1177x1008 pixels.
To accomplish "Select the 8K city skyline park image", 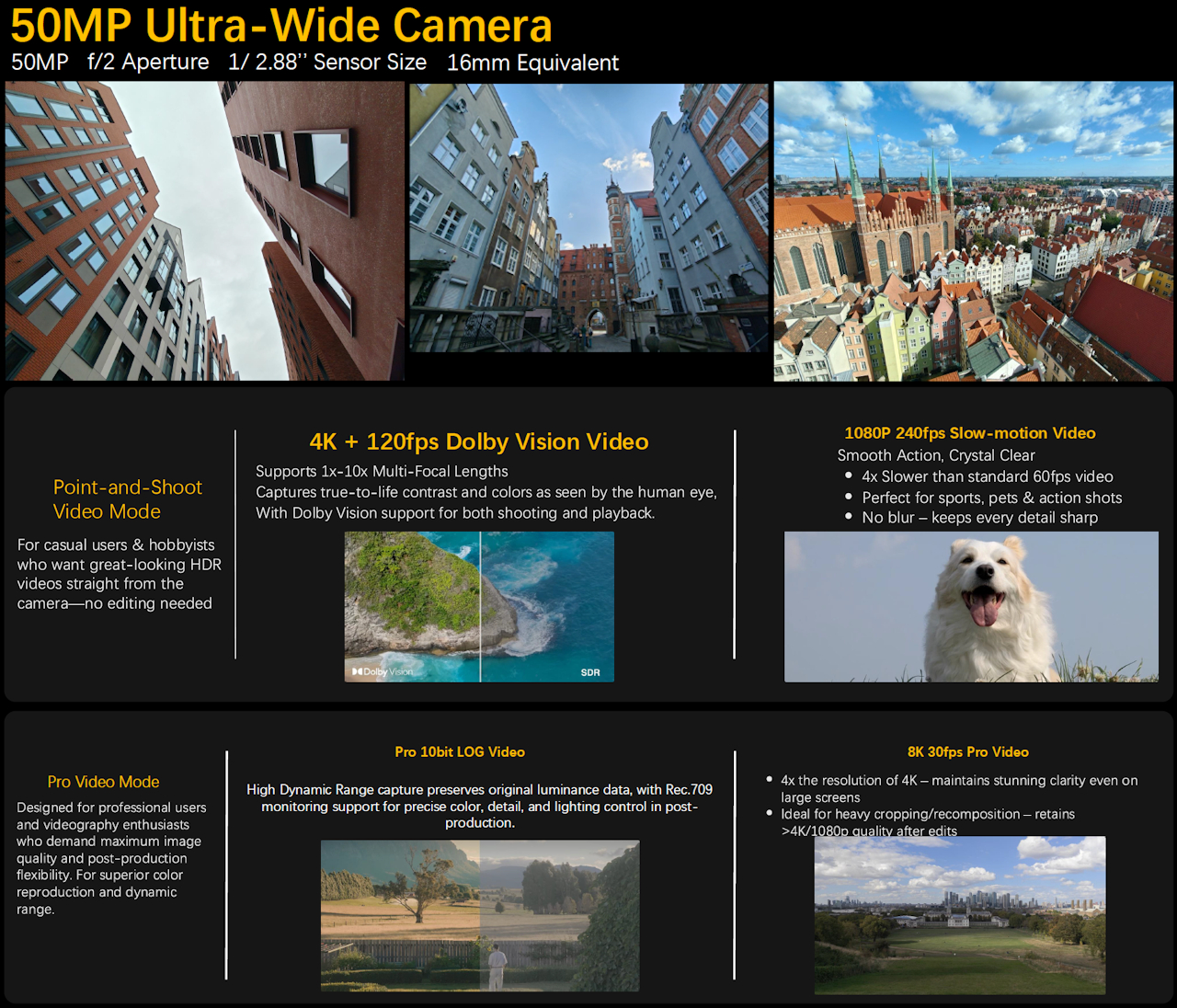I will 959,915.
